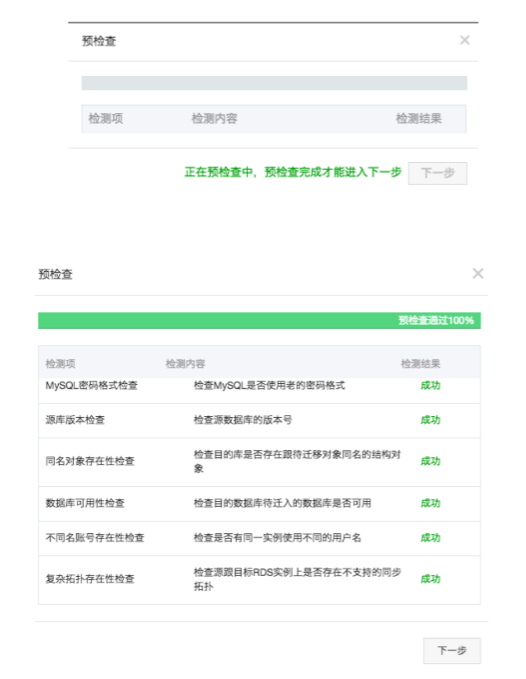Screen dimensions: 526x679
Task: Click the green 正在预检查中 status message
Action: click(x=293, y=172)
